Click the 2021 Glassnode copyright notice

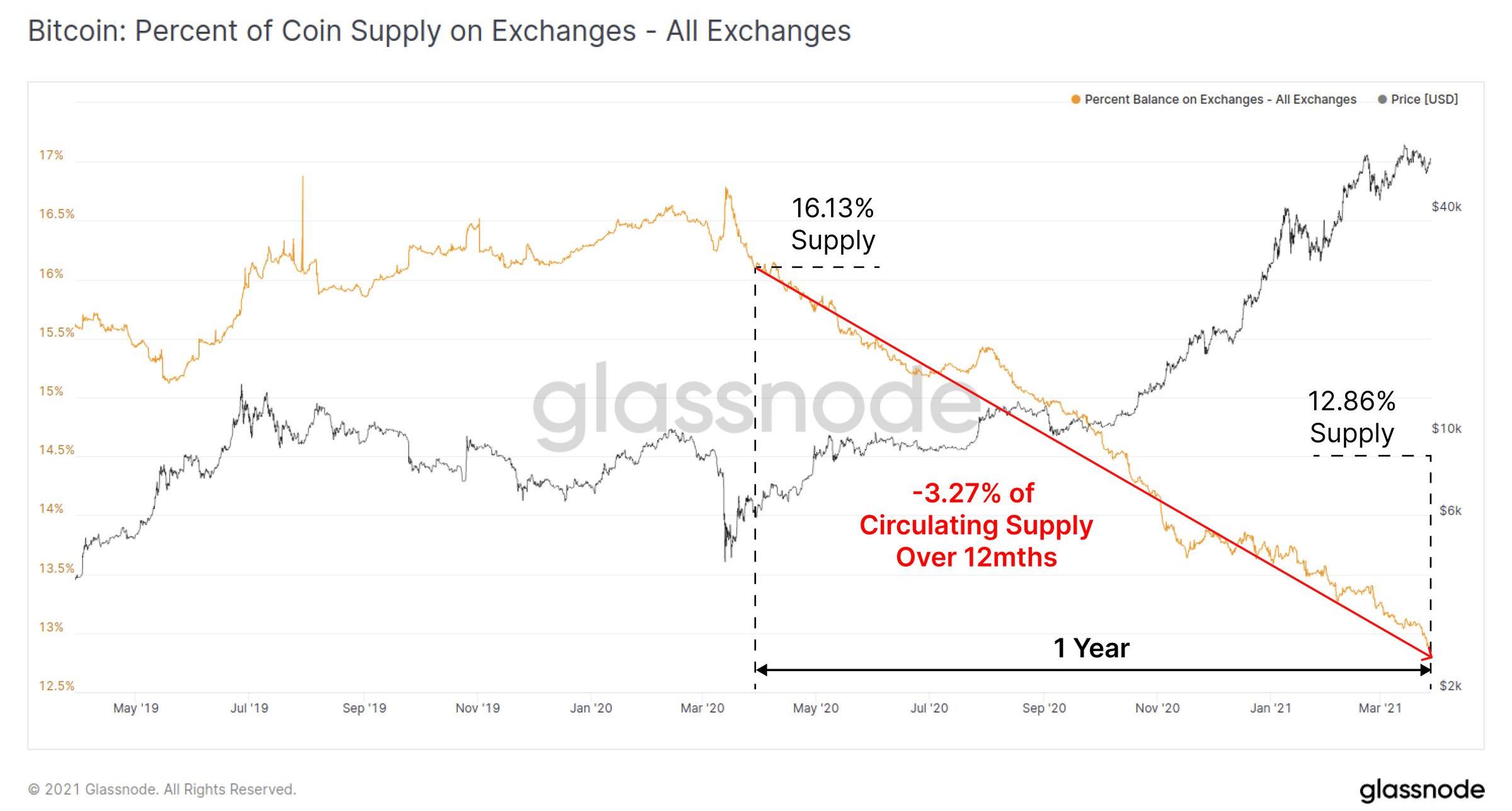click(162, 790)
